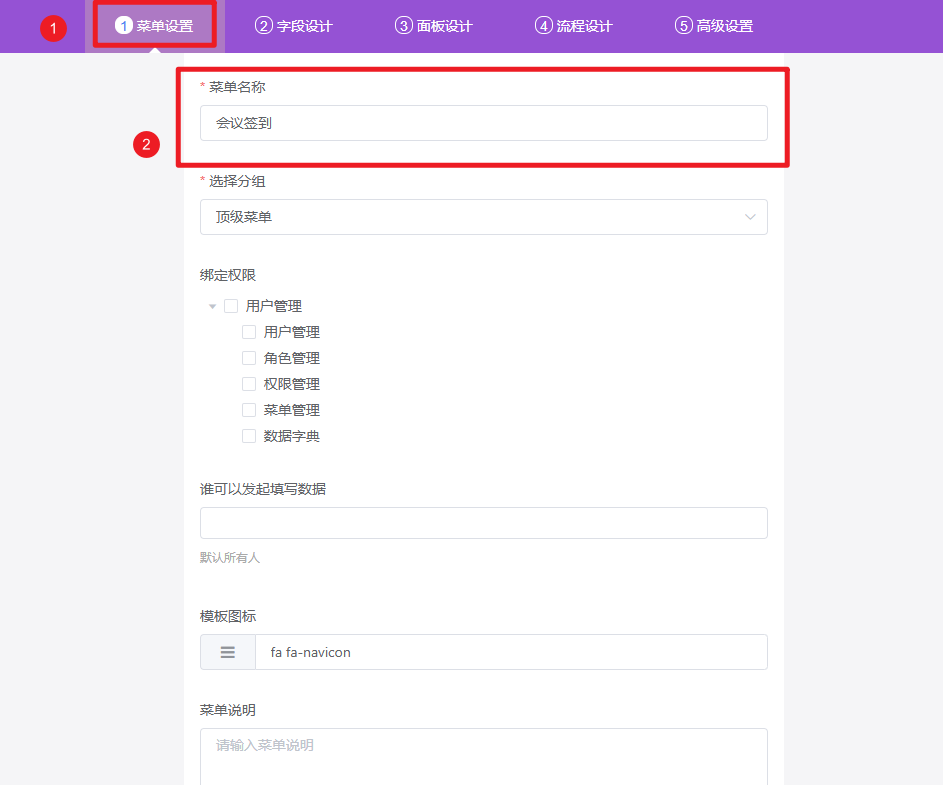The width and height of the screenshot is (943, 785).
Task: Toggle the 数据字典 checkbox
Action: point(249,436)
